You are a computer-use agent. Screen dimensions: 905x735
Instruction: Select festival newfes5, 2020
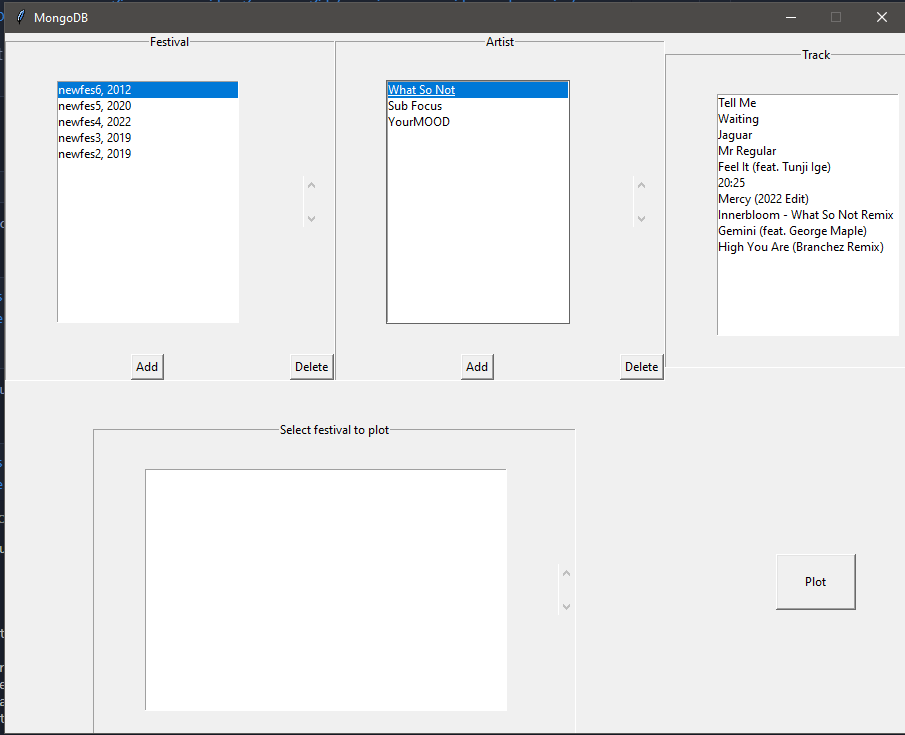[148, 106]
